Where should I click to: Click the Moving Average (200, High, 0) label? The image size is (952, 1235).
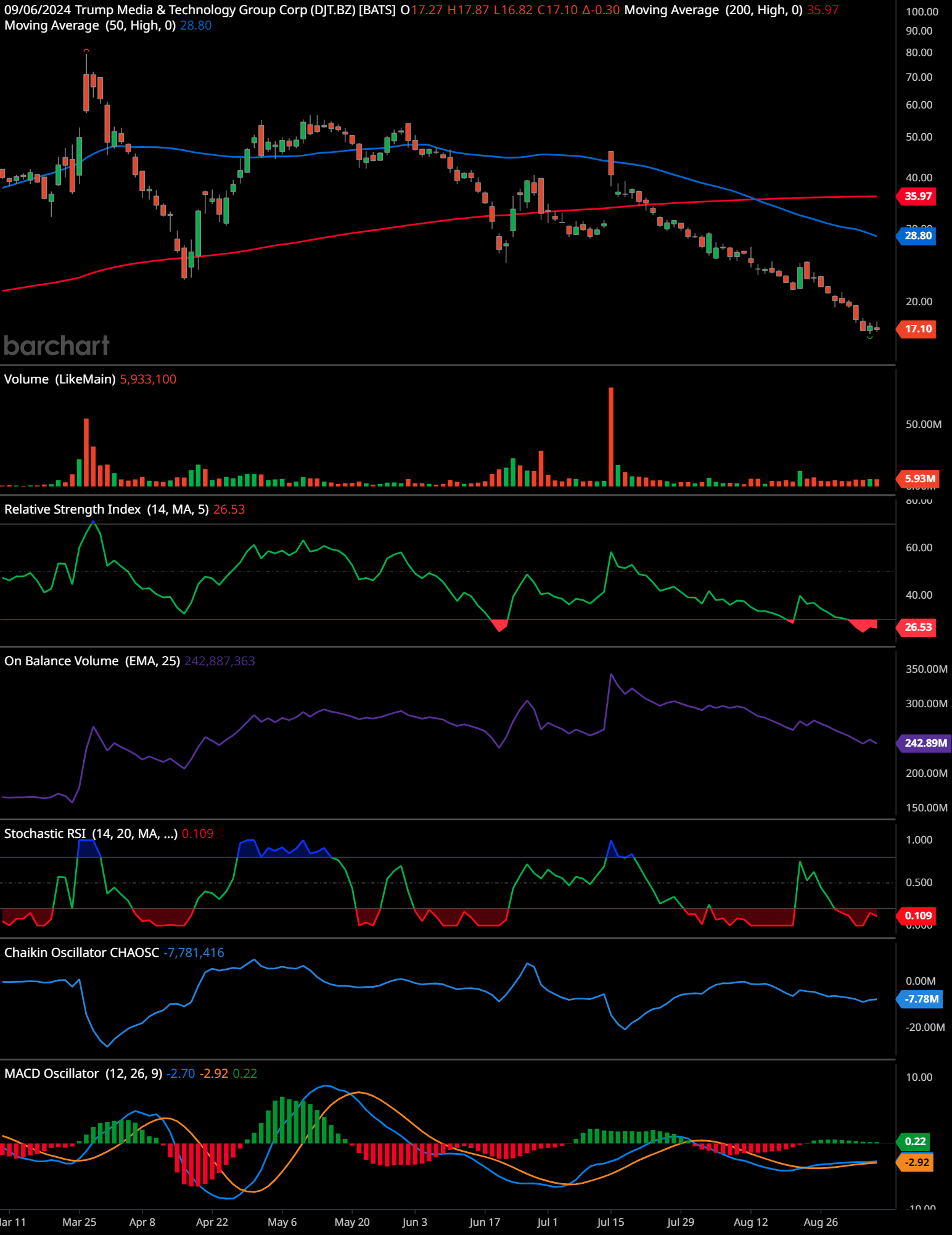point(713,10)
